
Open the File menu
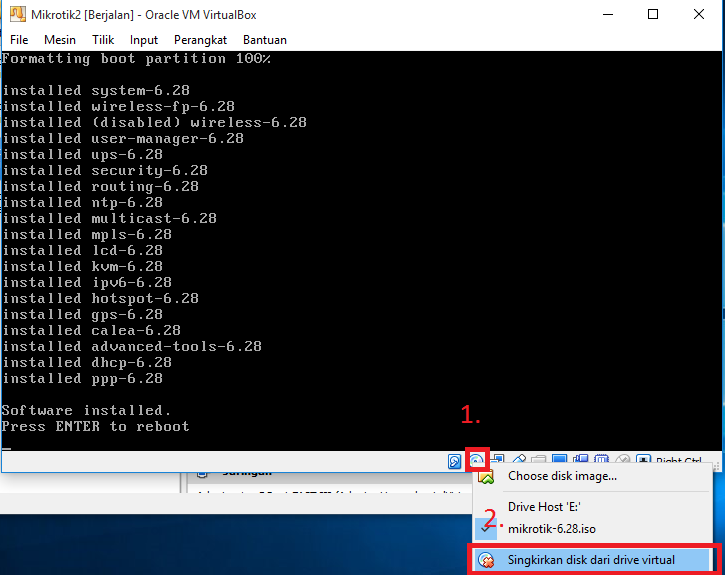(x=19, y=40)
